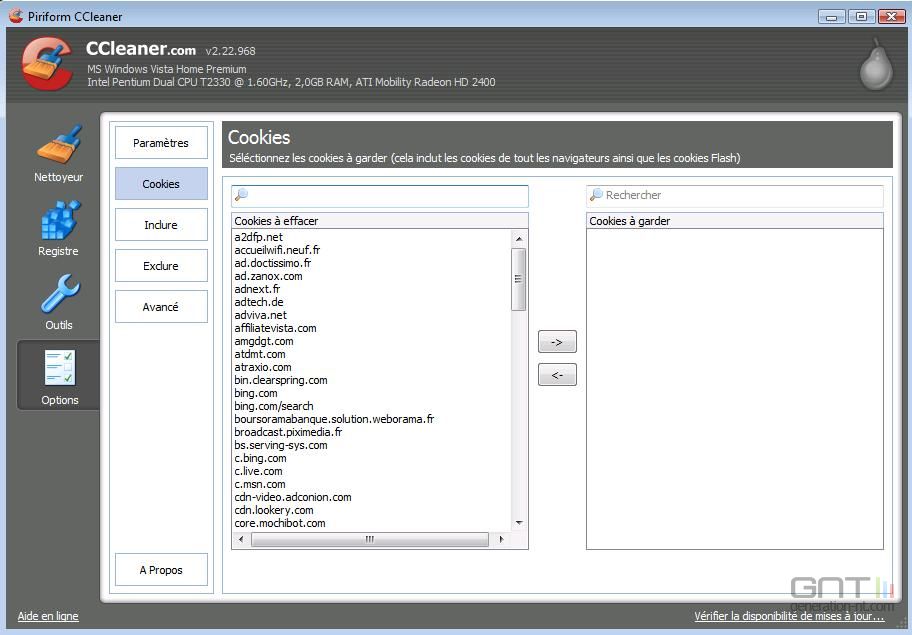Viewport: 912px width, 635px height.
Task: Select bing.com/search cookie
Action: click(274, 406)
